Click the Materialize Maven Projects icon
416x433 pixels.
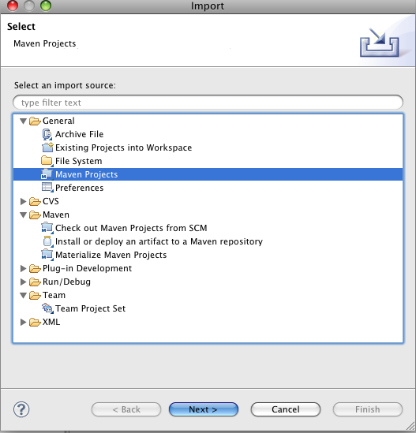[x=47, y=255]
